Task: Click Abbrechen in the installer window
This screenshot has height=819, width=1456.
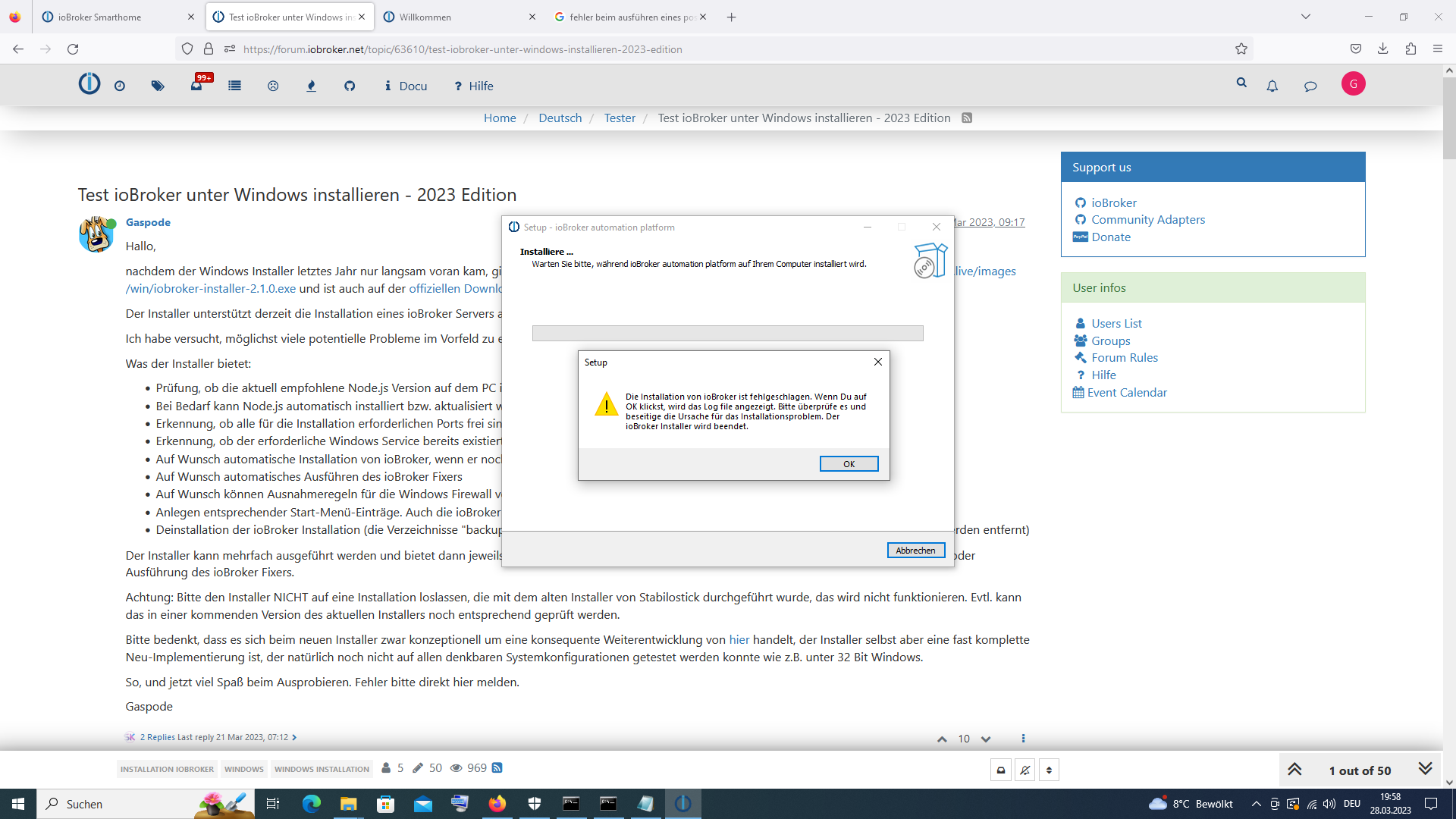Action: tap(915, 551)
